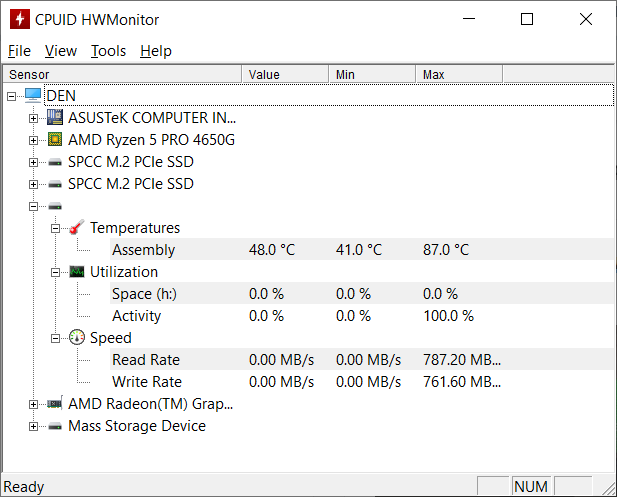The height and width of the screenshot is (497, 617).
Task: Select the Read Rate row
Action: 362,360
